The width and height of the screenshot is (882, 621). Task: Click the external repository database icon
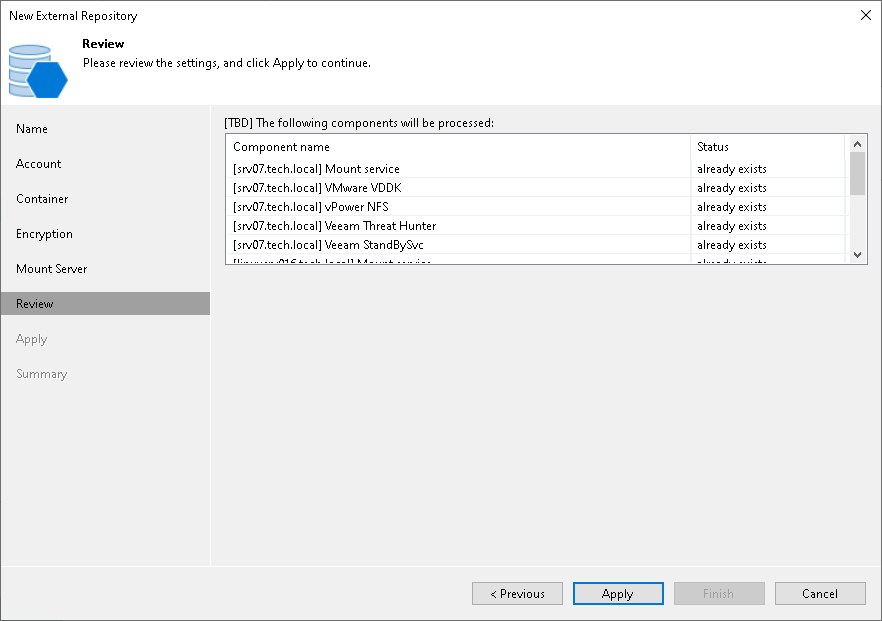pos(38,71)
